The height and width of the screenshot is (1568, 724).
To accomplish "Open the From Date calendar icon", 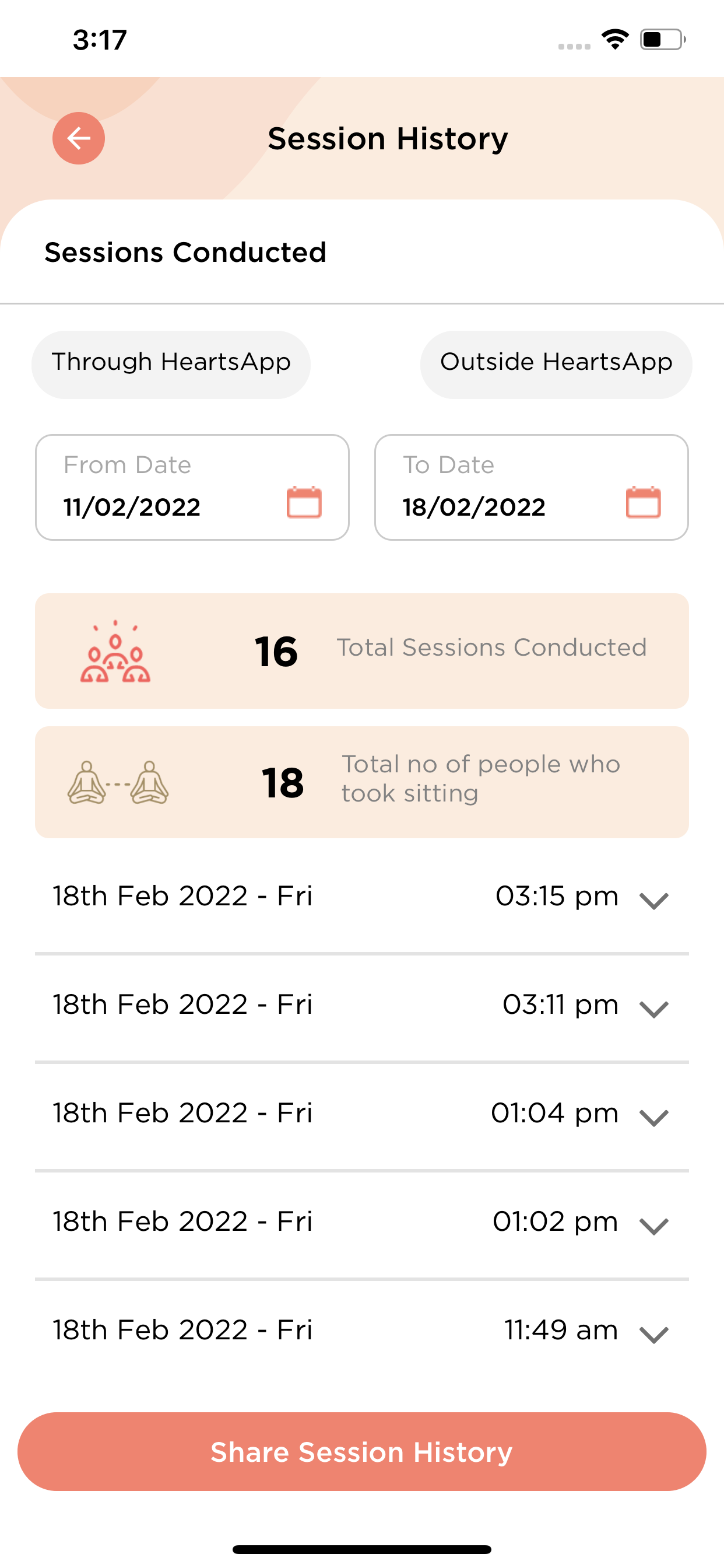I will tap(304, 502).
